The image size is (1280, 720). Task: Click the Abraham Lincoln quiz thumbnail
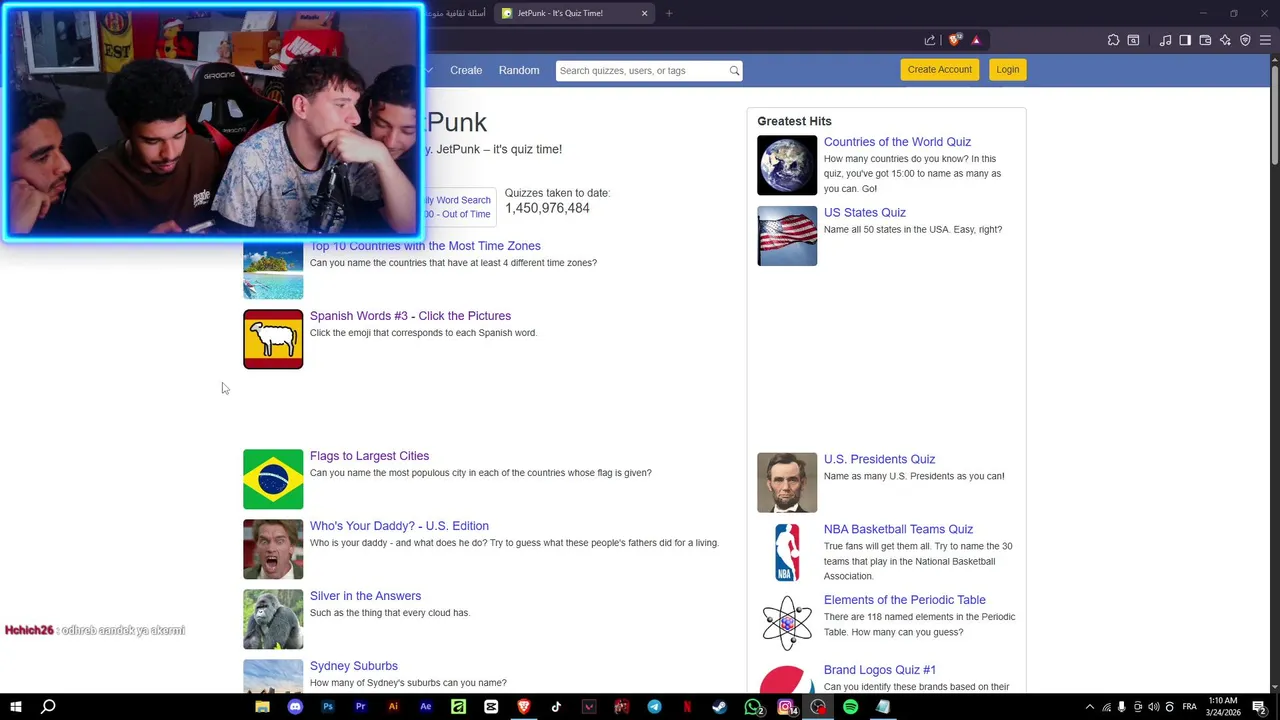pos(787,483)
